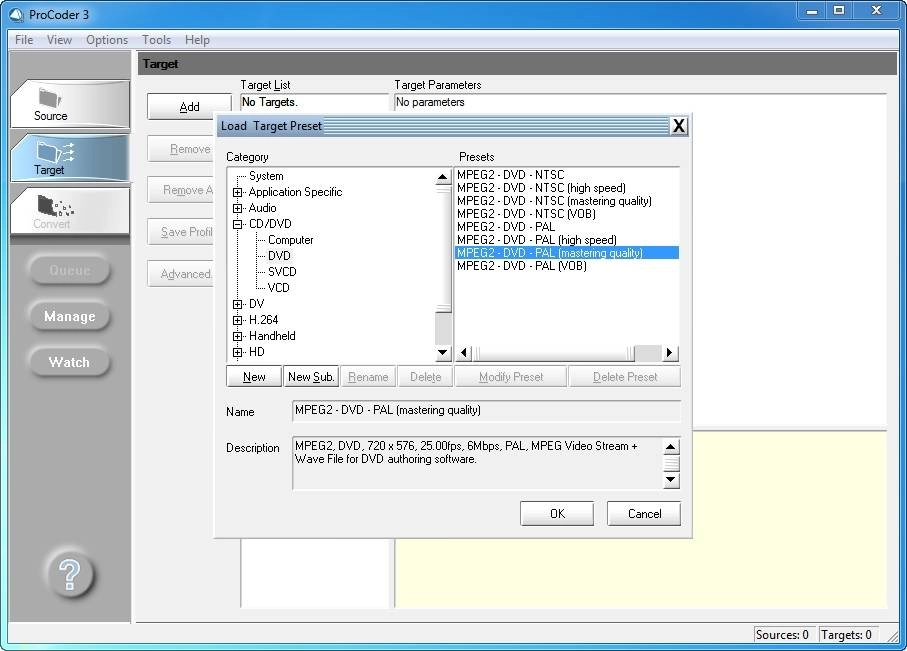This screenshot has height=651, width=907.
Task: Cancel the Load Target Preset dialog
Action: tap(644, 514)
